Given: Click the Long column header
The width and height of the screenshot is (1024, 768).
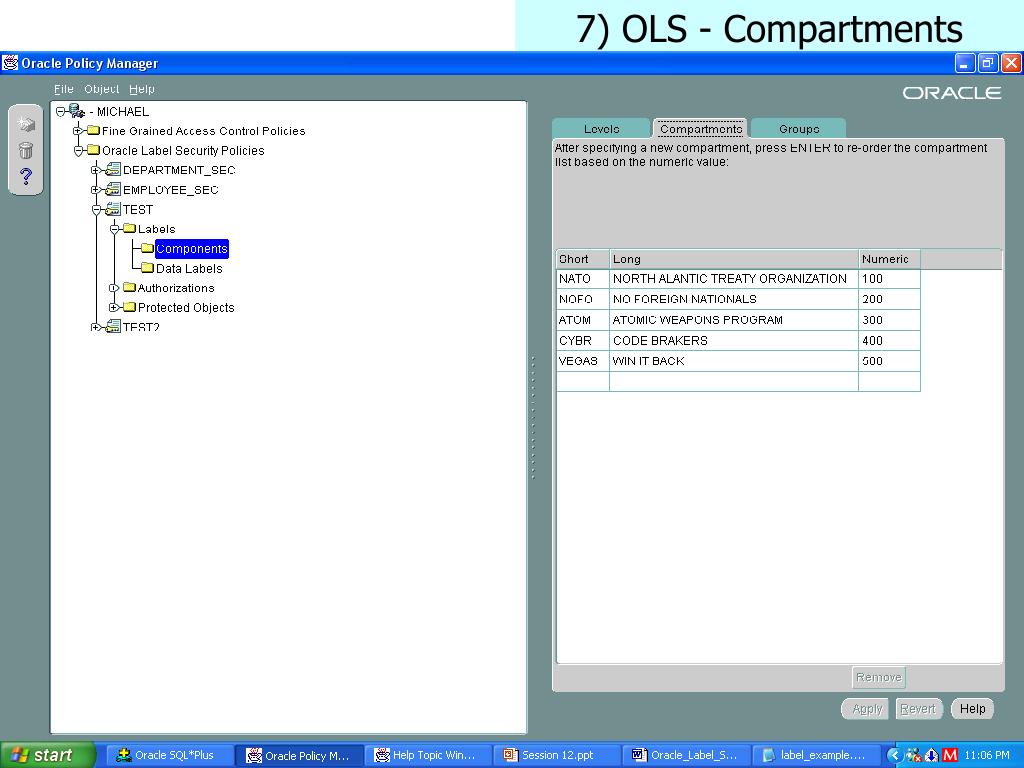Looking at the screenshot, I should tap(733, 259).
